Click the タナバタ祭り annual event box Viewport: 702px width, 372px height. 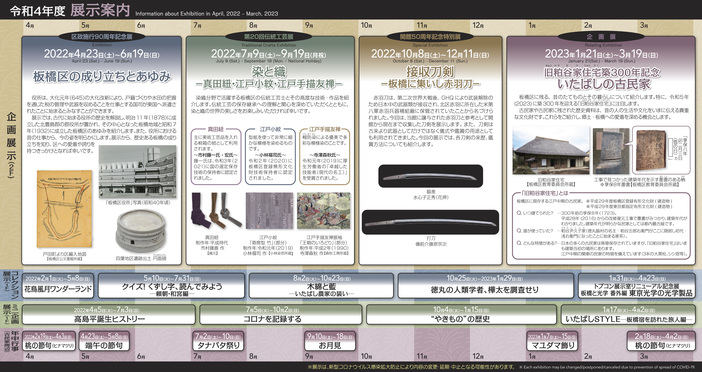point(218,341)
